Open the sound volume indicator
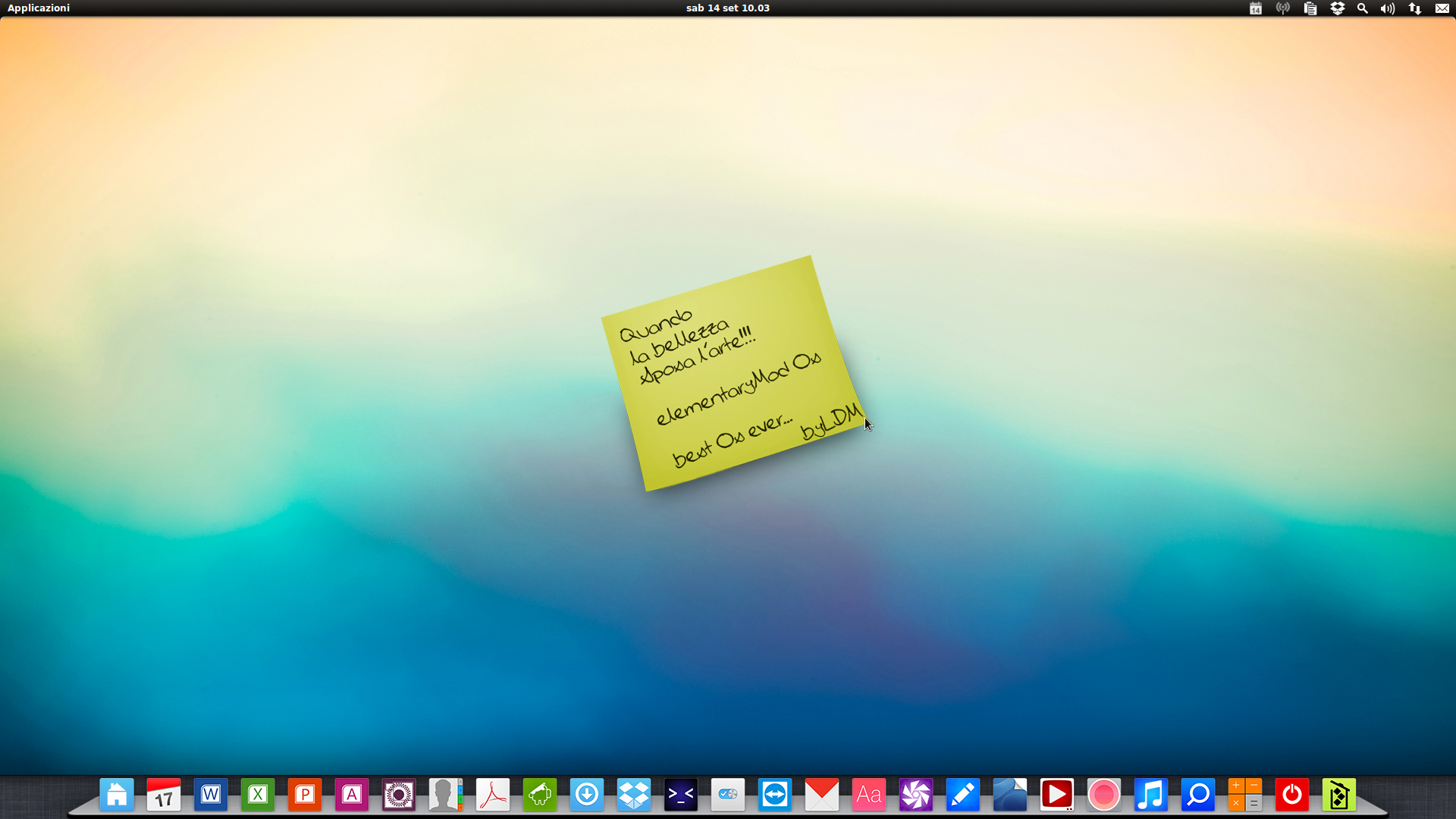Viewport: 1456px width, 819px height. click(1388, 8)
